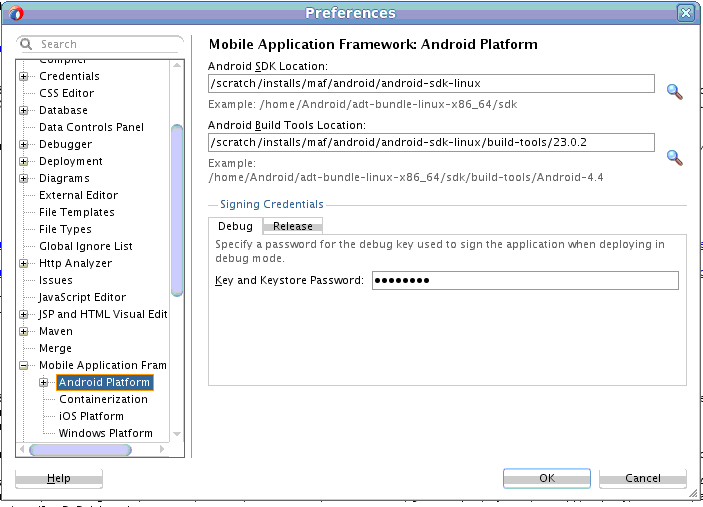Select Maven tree label
Viewport: 703px width, 507px height.
click(x=56, y=332)
